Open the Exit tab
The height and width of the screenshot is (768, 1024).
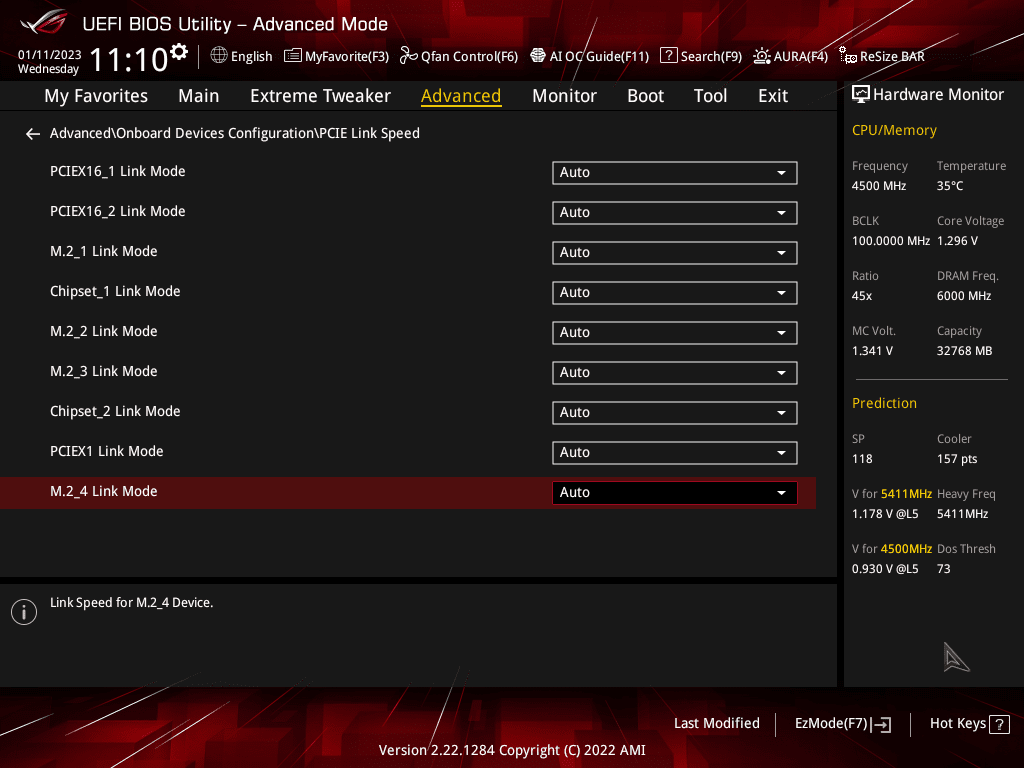pyautogui.click(x=773, y=96)
